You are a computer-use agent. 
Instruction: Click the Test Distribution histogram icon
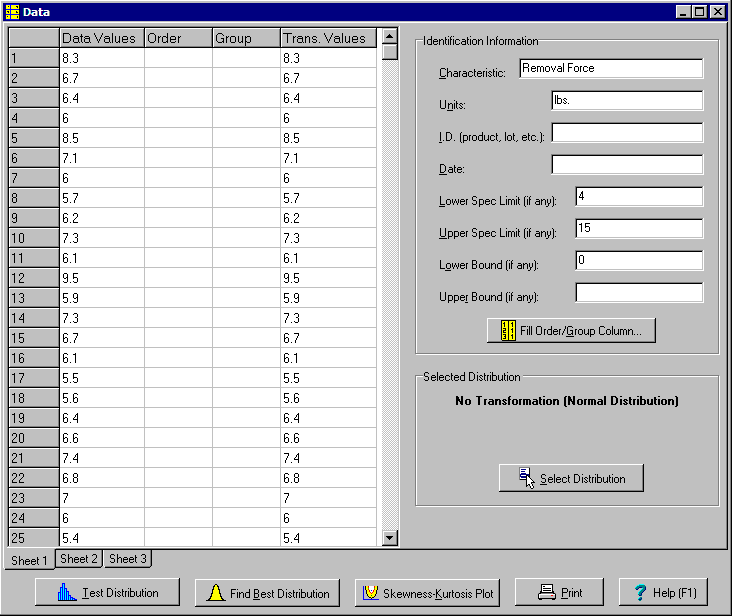(67, 592)
